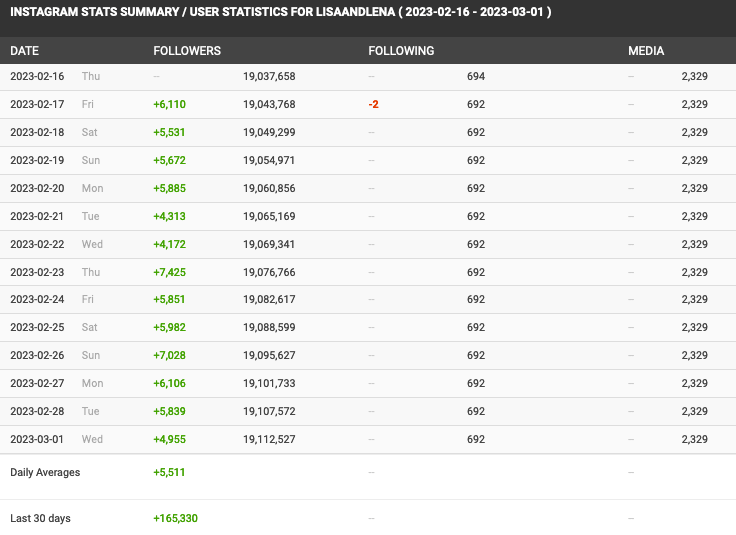Click the +6,110 follower gain

pyautogui.click(x=169, y=104)
